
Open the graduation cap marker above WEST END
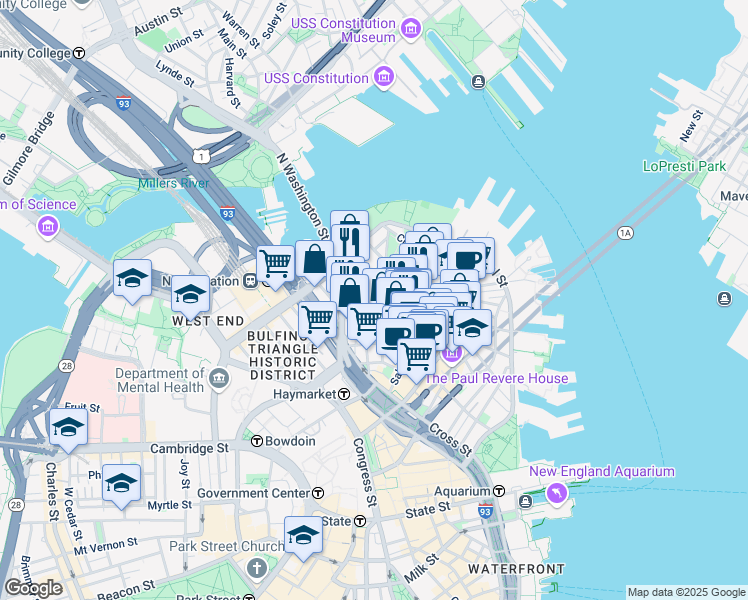point(190,297)
